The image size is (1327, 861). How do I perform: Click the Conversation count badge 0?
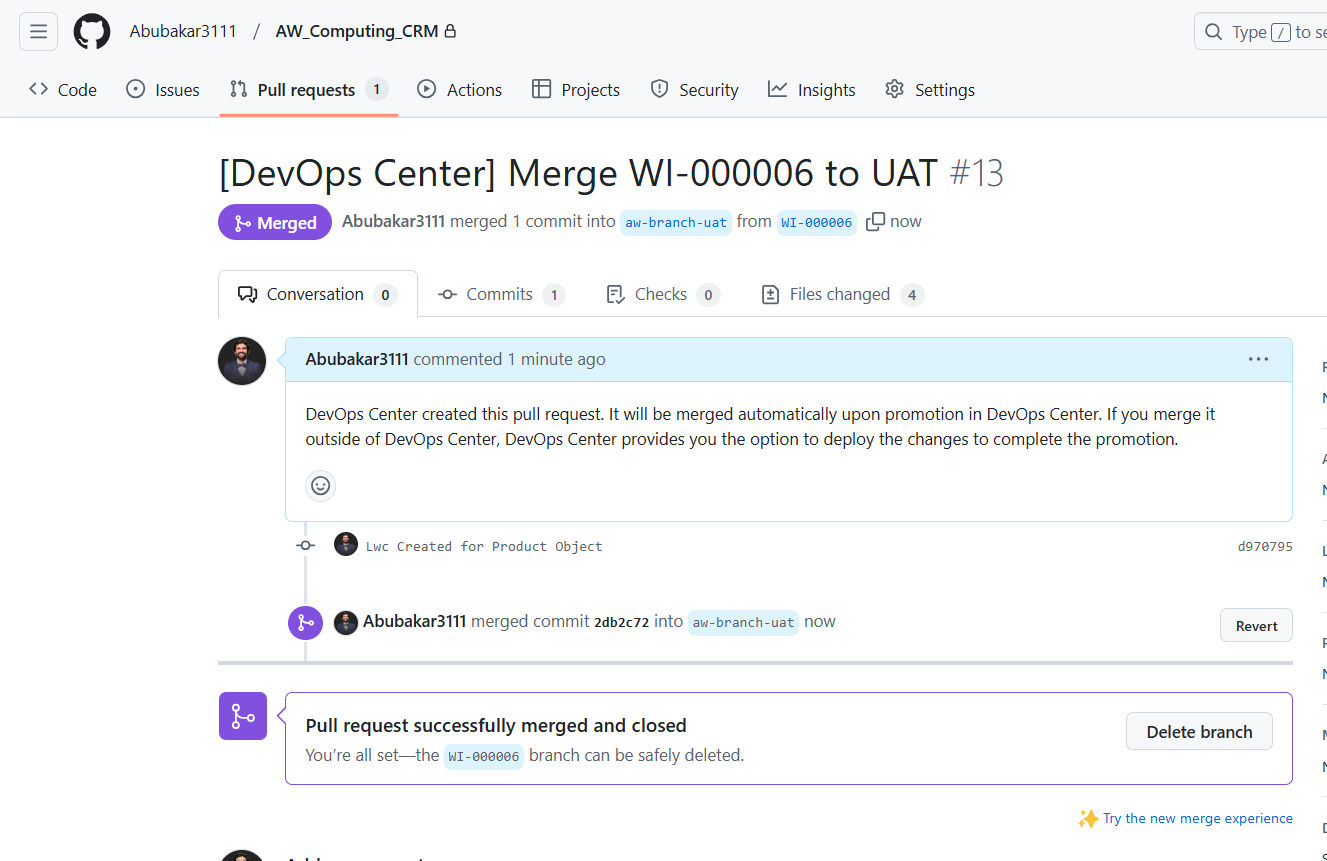point(385,295)
